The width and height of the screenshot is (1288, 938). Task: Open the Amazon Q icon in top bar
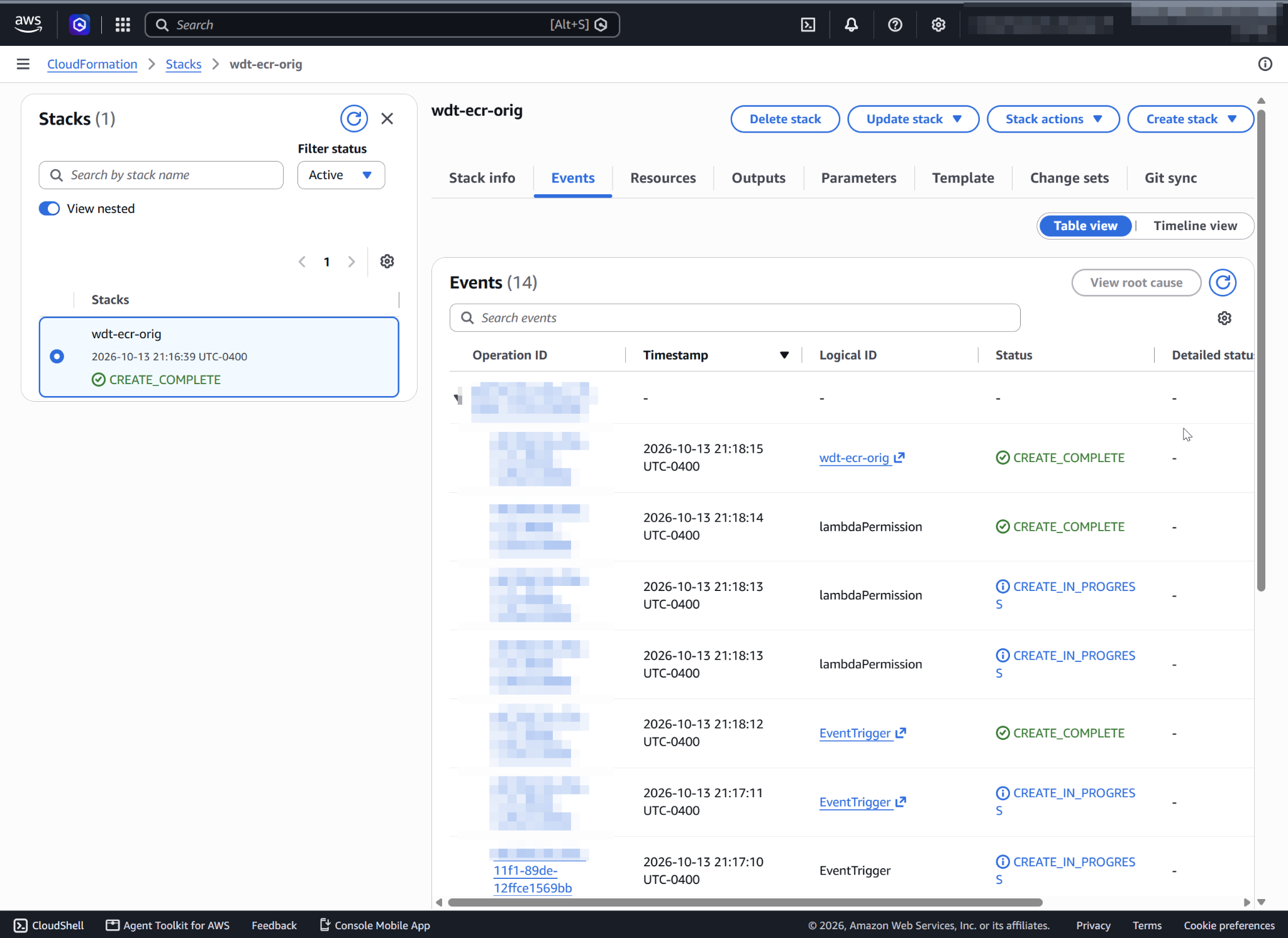(x=79, y=25)
